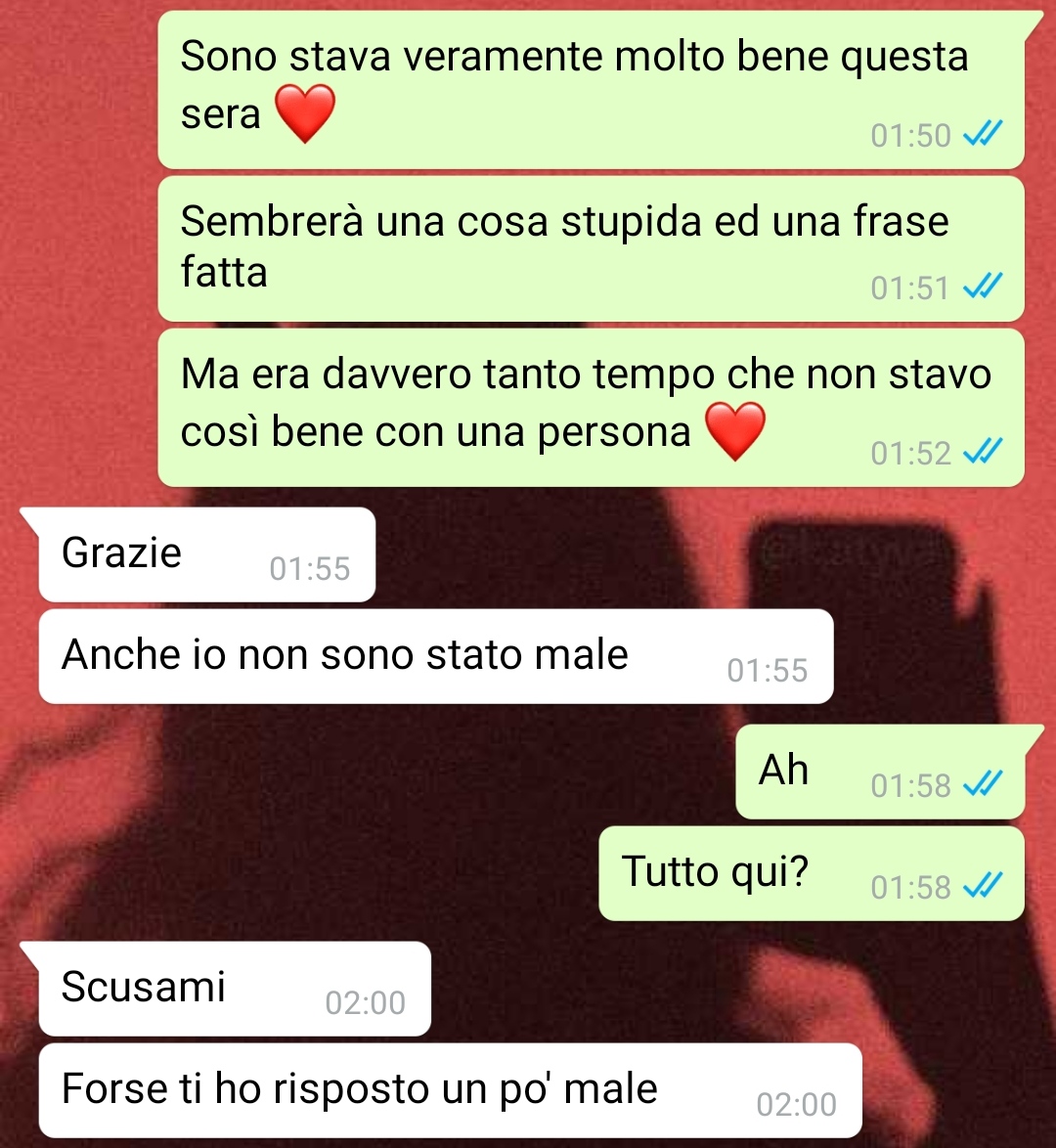Click the read checkmarks on 'Tutto qui?'
The image size is (1056, 1148).
pos(982,887)
